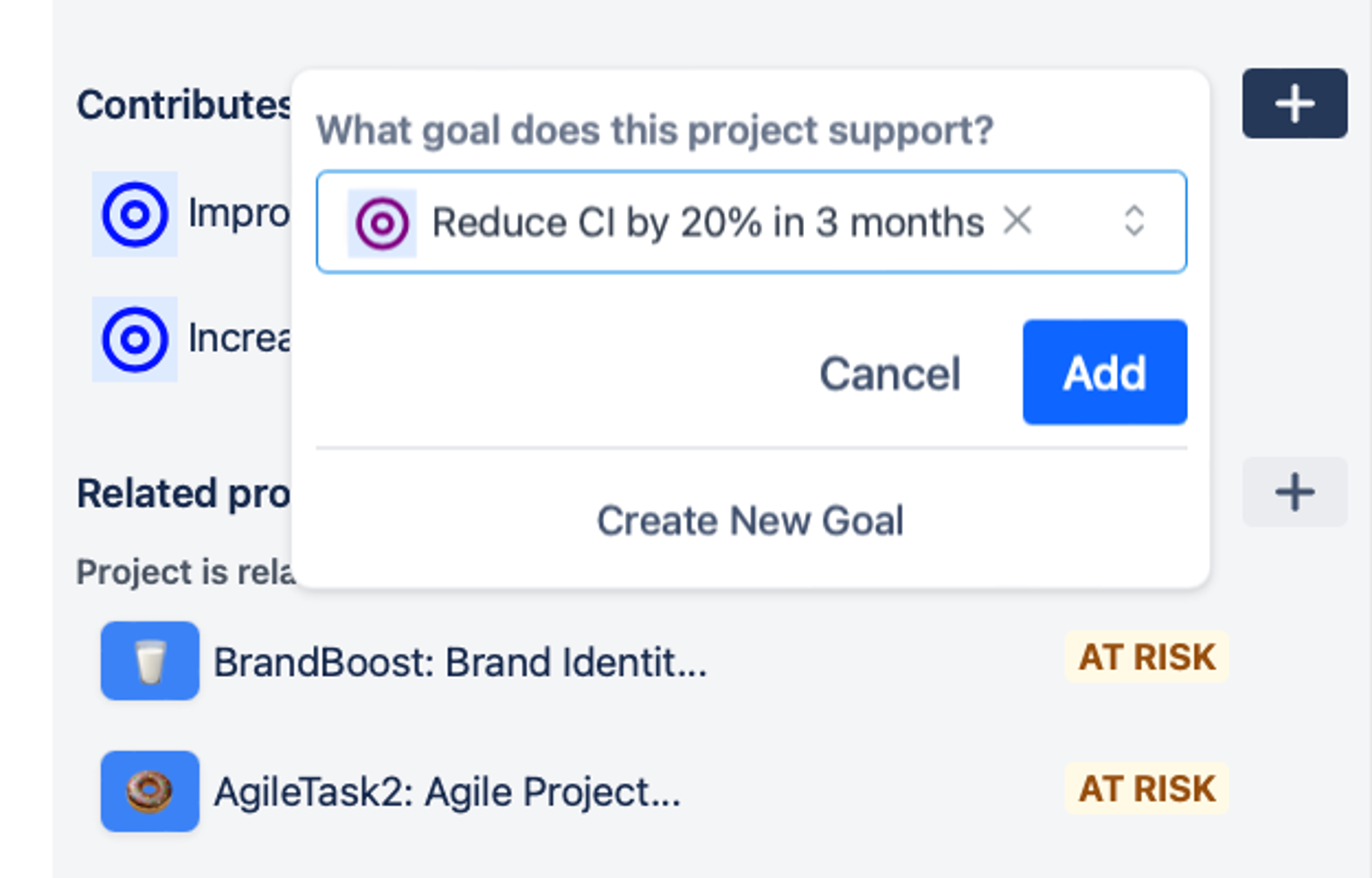This screenshot has height=878, width=1372.
Task: Open the 'Reduce CI by 20% in 3 months' combo box
Action: [707, 222]
